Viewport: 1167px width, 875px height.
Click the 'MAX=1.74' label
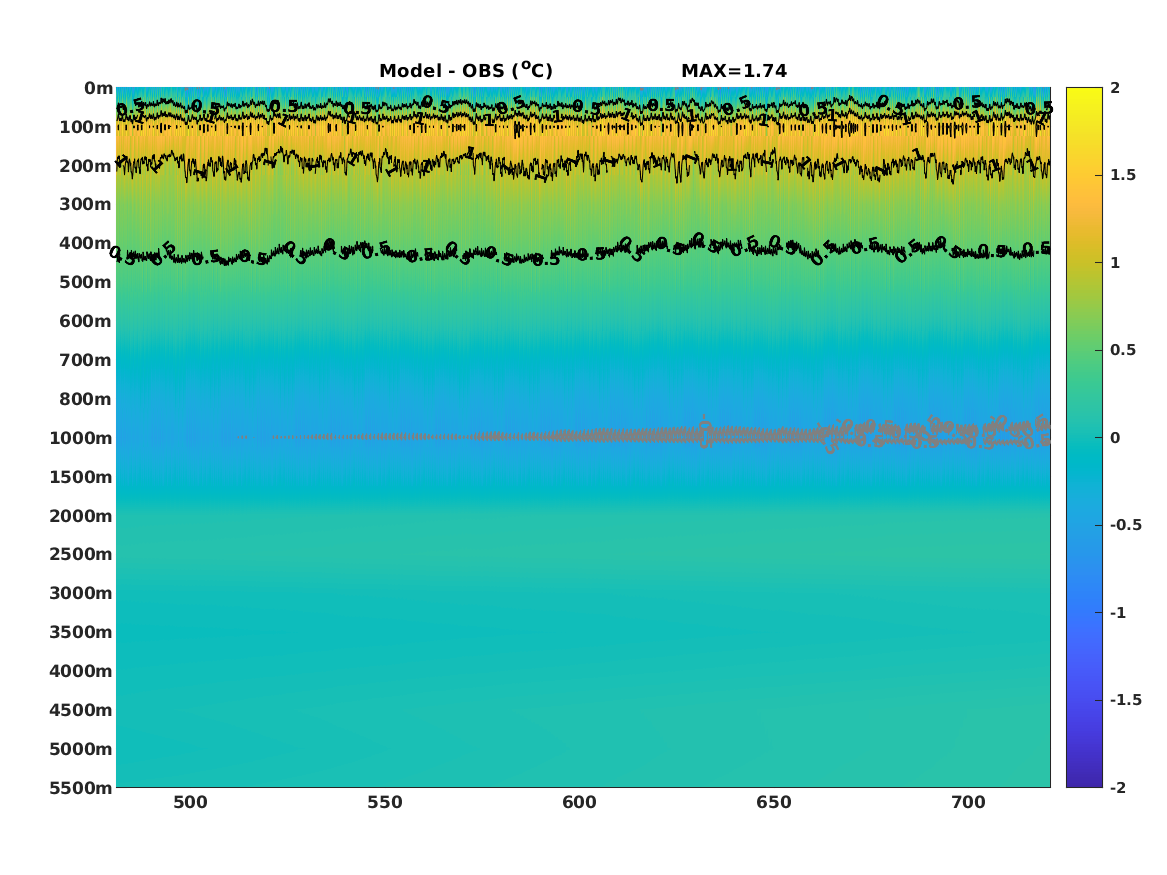pyautogui.click(x=734, y=71)
